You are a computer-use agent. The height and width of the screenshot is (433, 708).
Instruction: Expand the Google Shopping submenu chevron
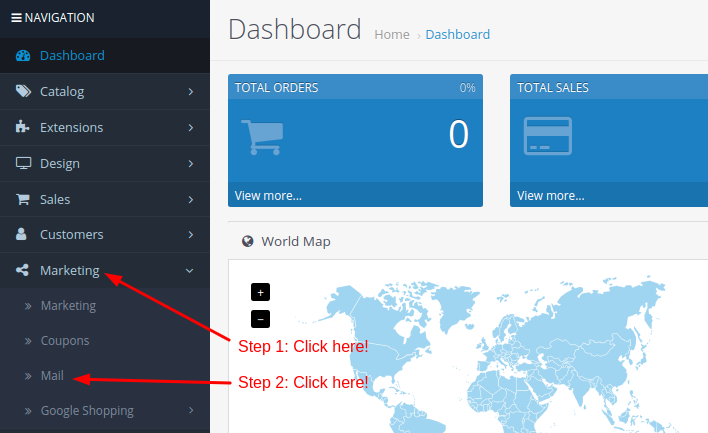(x=191, y=410)
